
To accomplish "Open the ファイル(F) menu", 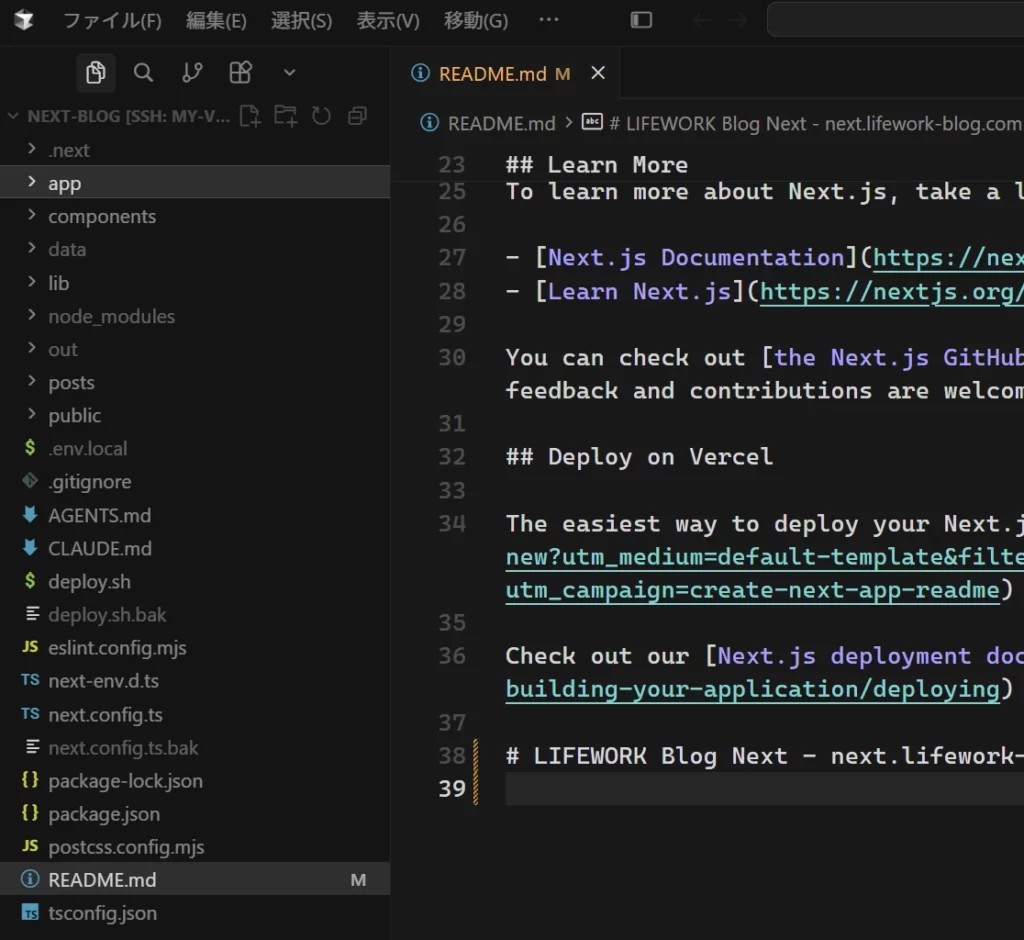I will (112, 21).
